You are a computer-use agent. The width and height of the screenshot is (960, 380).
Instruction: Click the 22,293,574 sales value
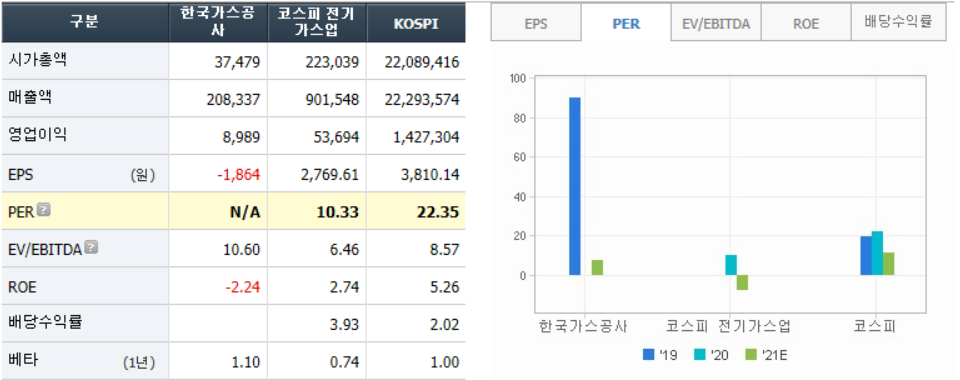tap(422, 100)
